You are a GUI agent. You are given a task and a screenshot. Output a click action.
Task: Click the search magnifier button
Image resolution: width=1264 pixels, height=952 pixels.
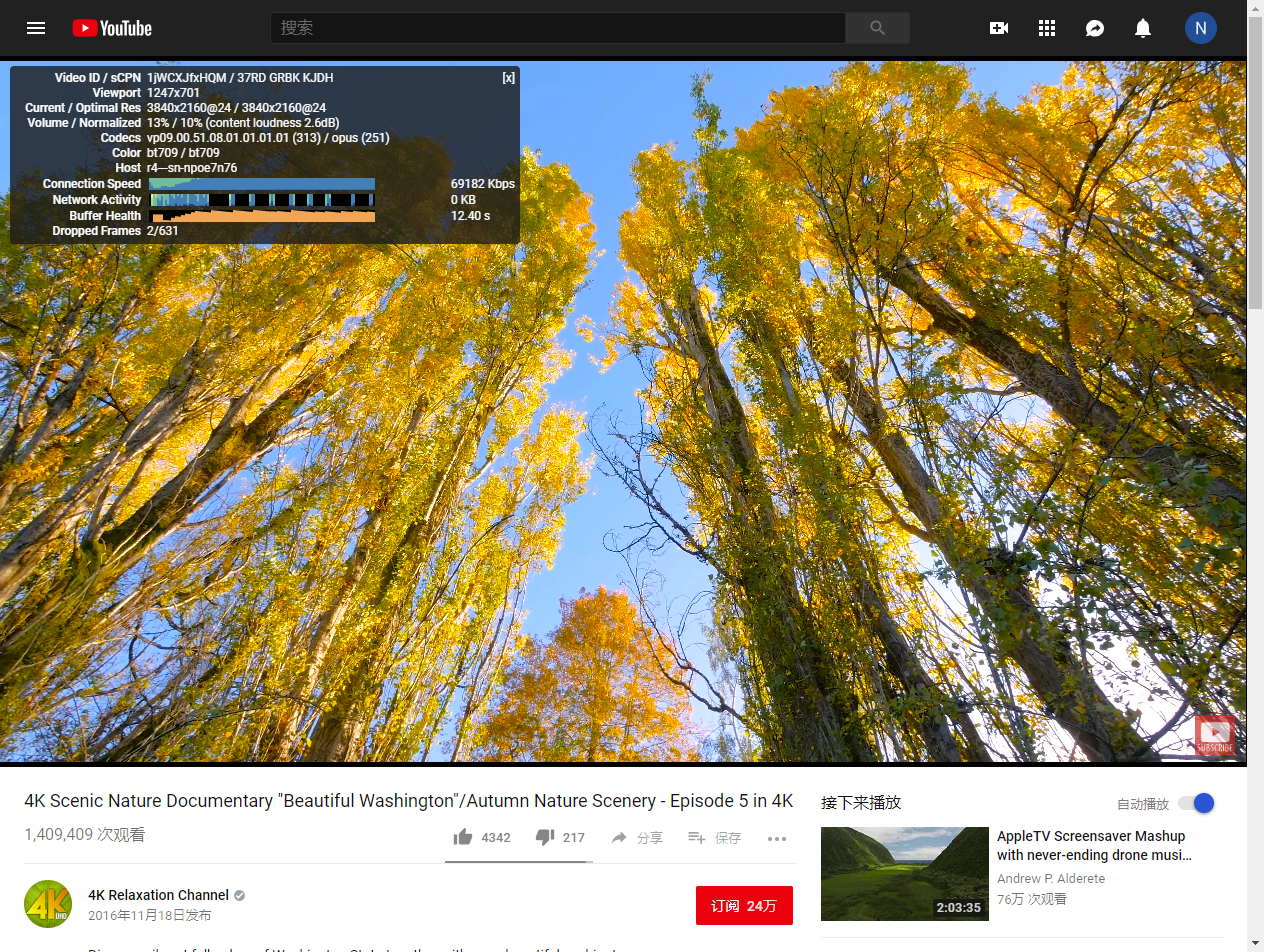coord(877,28)
